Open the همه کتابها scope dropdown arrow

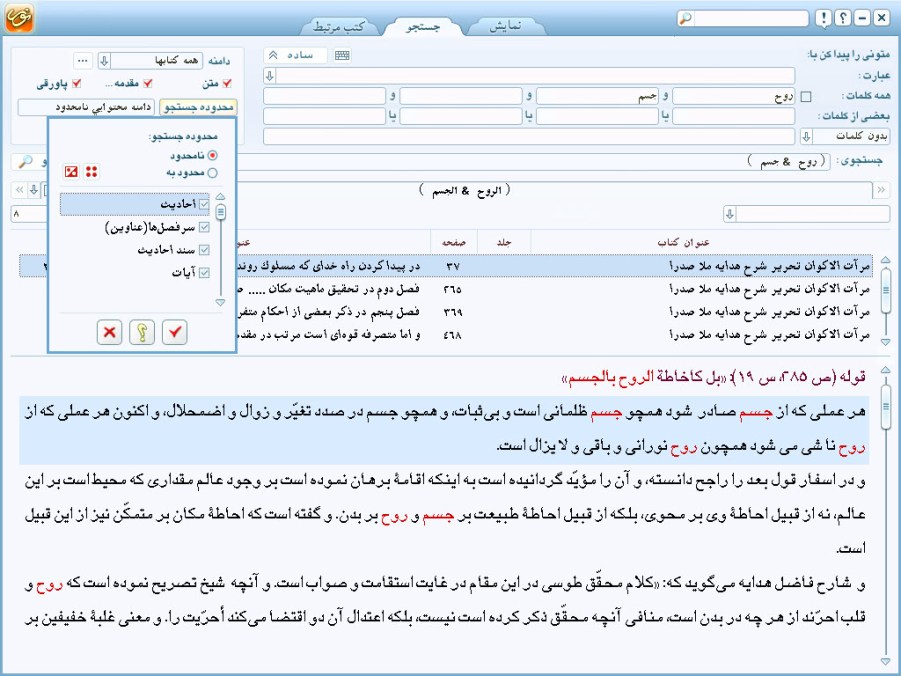pos(104,60)
